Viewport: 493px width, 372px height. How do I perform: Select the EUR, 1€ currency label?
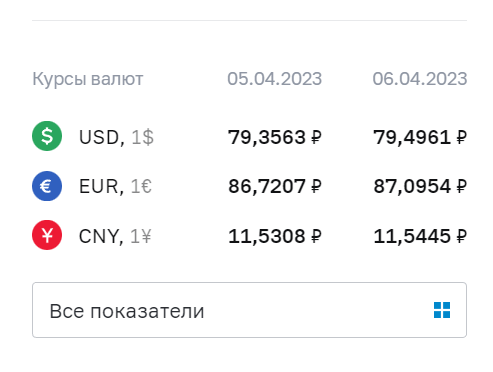coord(115,186)
